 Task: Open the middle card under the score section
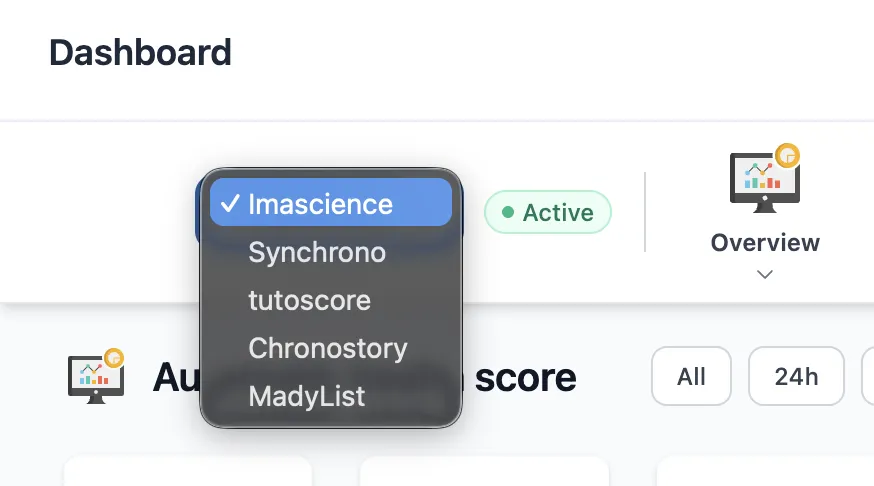484,472
